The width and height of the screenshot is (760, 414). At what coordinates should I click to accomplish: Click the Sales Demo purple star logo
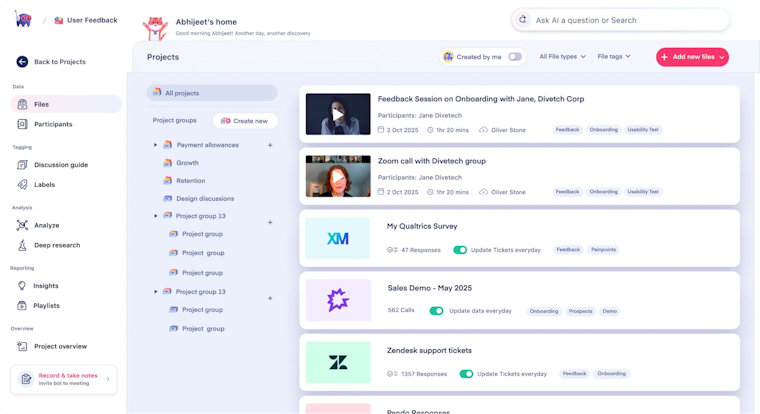pyautogui.click(x=338, y=300)
